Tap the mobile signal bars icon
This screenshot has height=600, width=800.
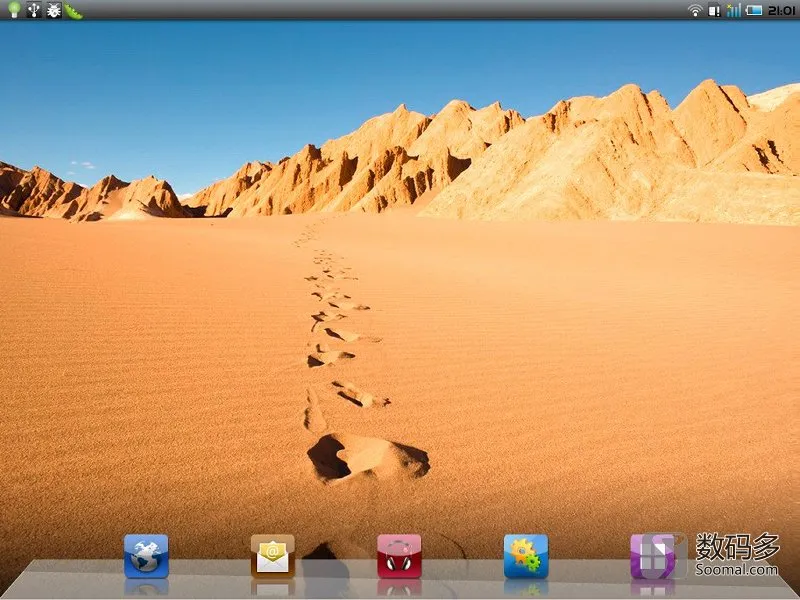[x=734, y=10]
